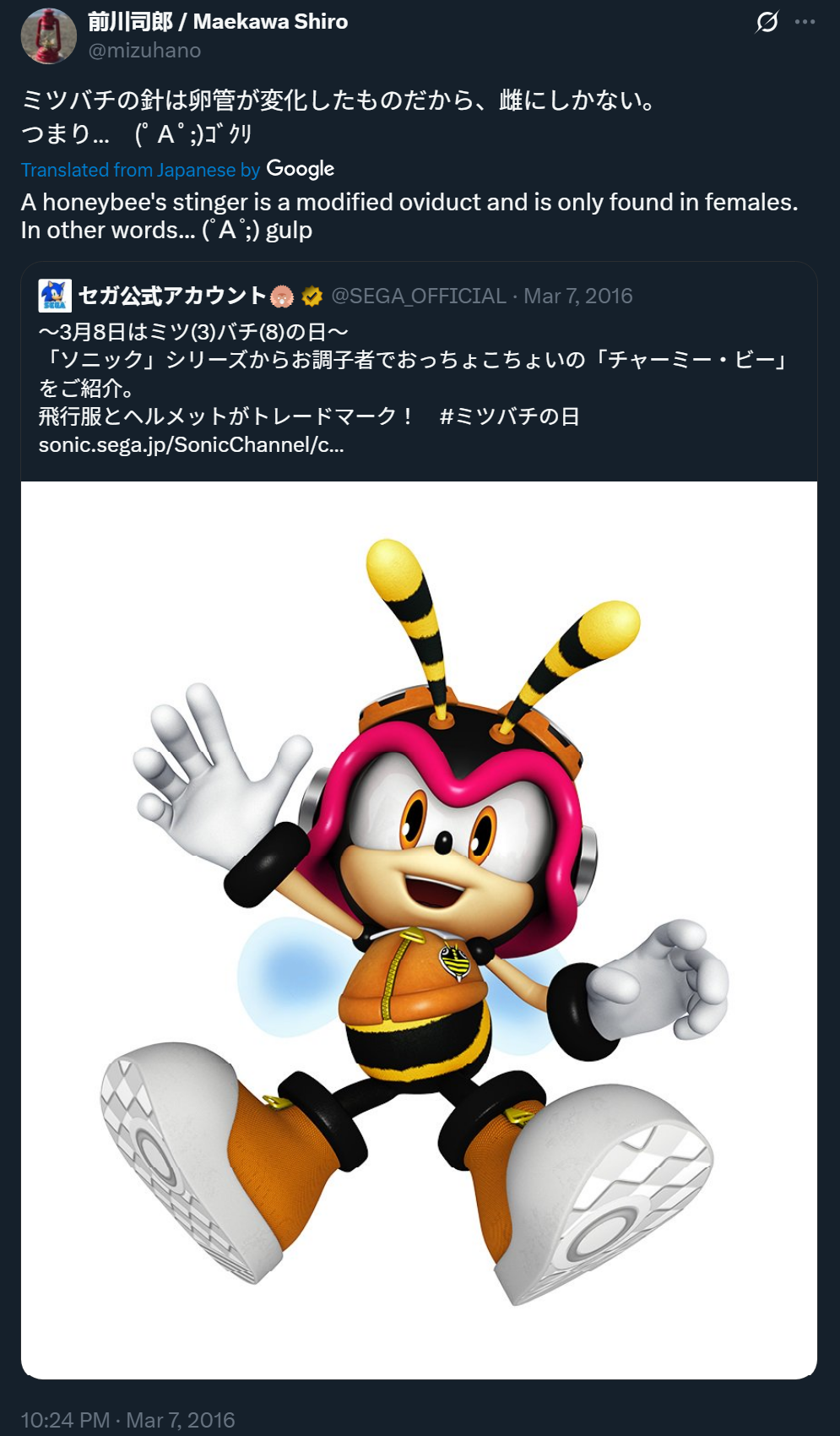The image size is (840, 1436).
Task: Open the sonic.sega.jp/SonicChannel link
Action: [x=191, y=445]
